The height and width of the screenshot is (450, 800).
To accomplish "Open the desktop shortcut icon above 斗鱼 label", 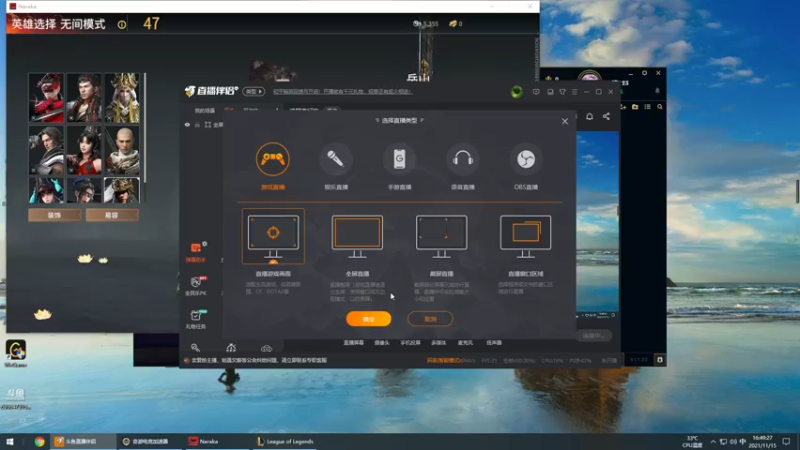I will tap(16, 349).
